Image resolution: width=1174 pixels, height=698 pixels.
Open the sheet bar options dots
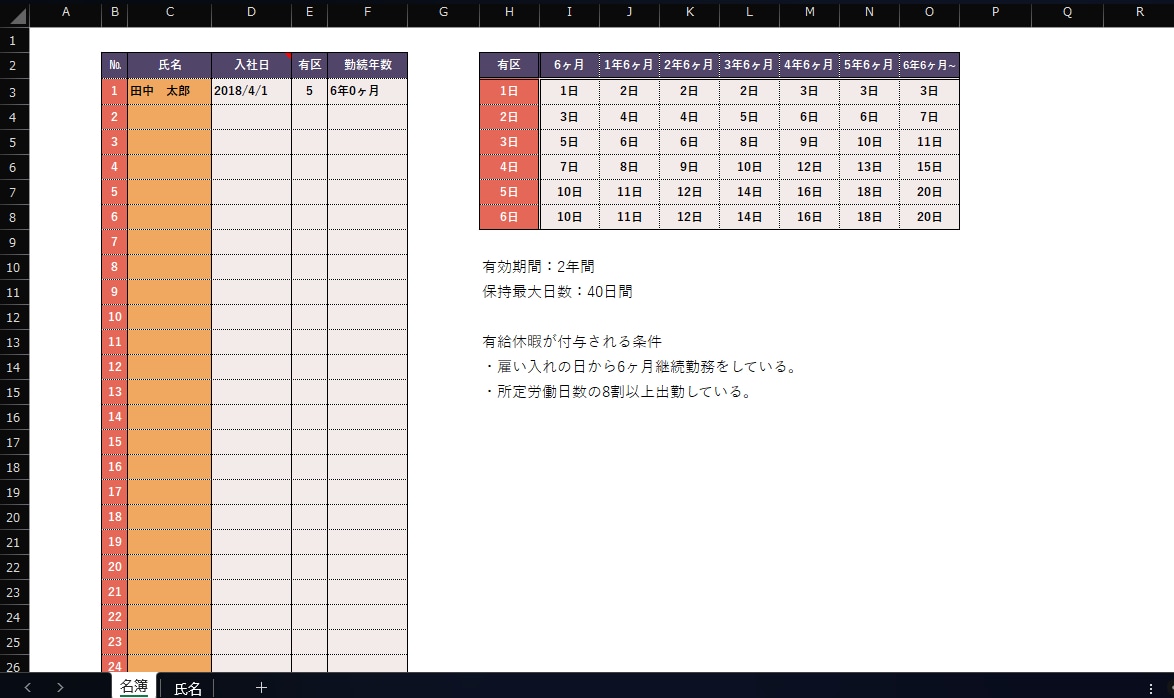(1151, 688)
